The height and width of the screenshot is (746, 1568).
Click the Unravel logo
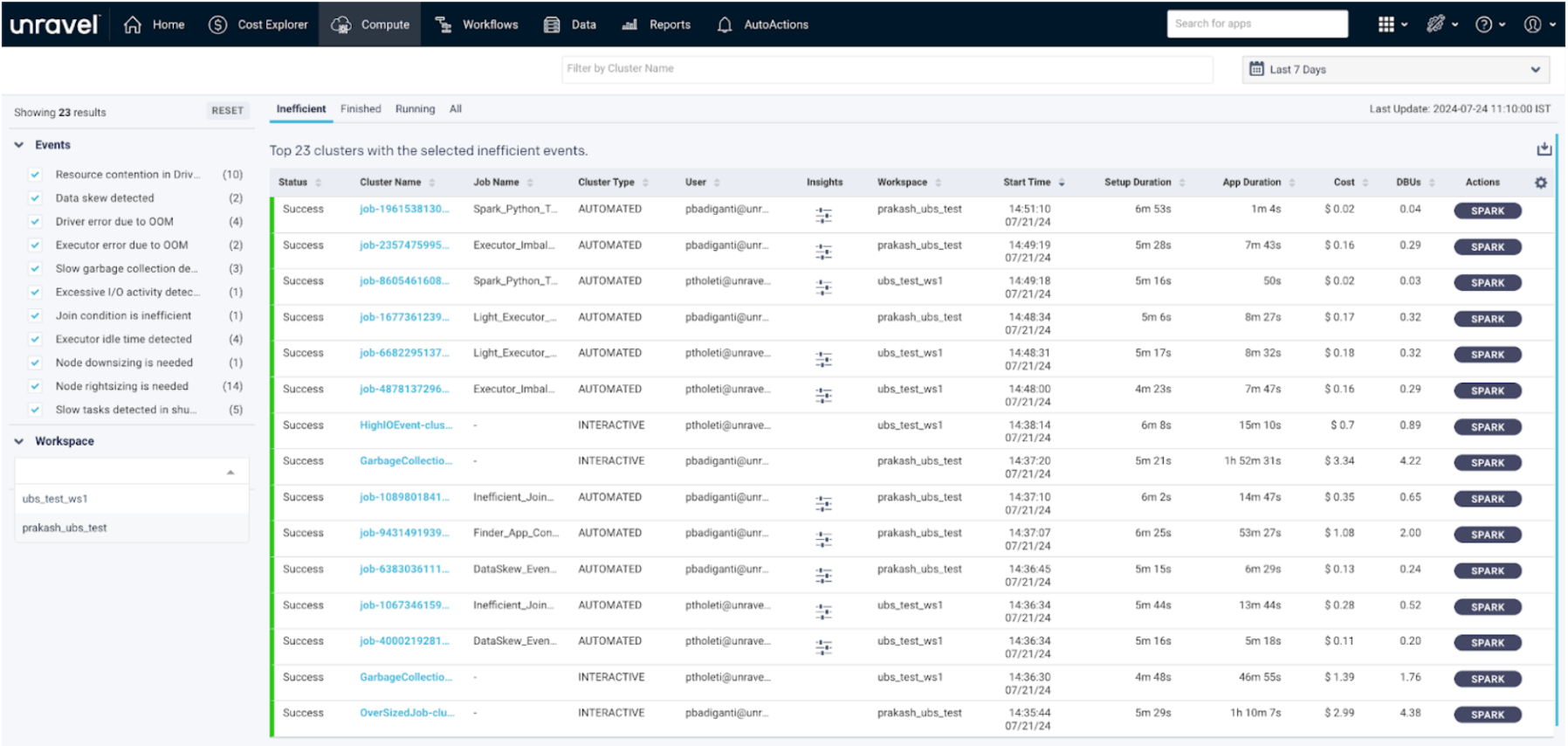[x=54, y=24]
